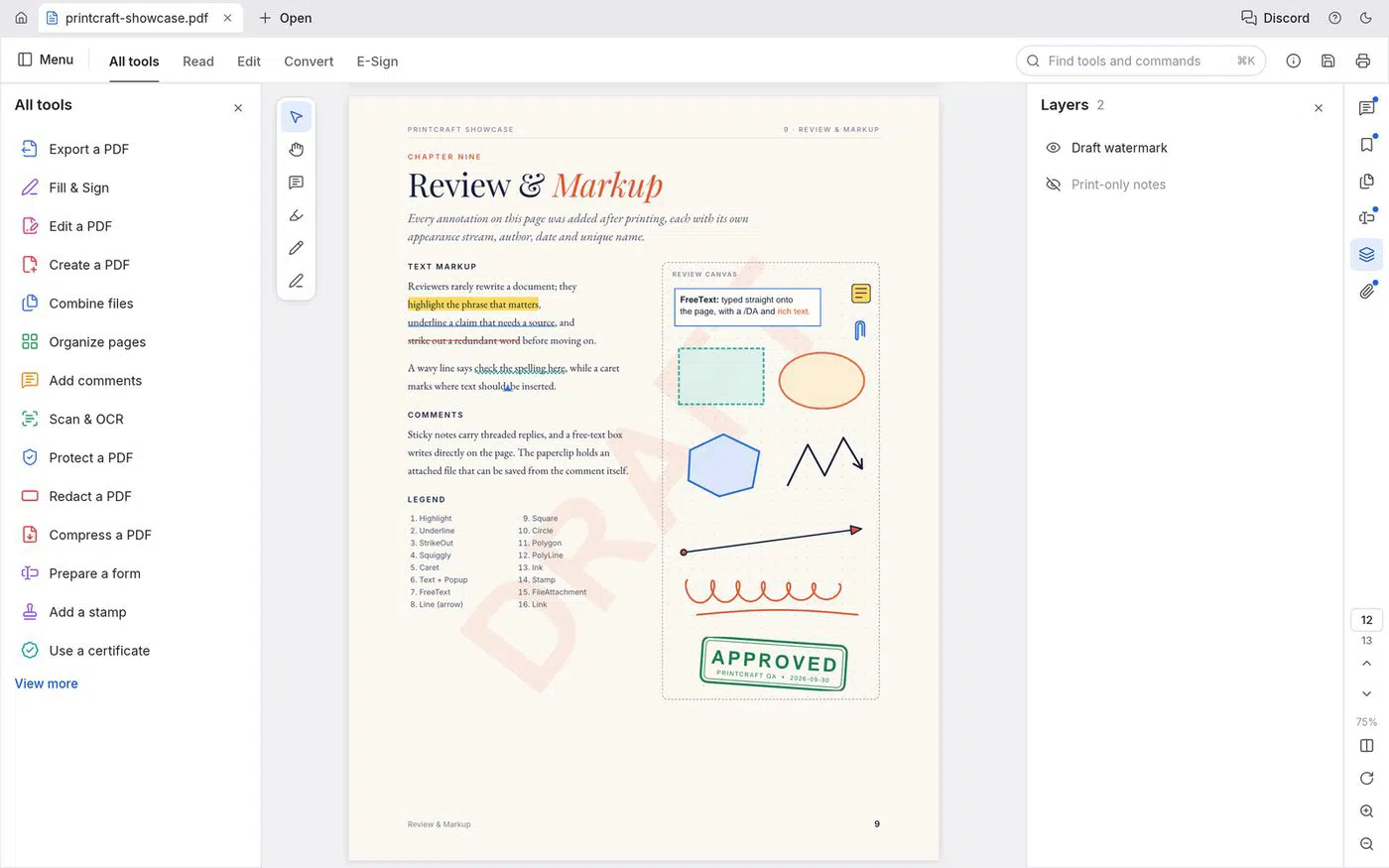Screen dimensions: 1389x868
Task: Click the rotate view icon
Action: pos(1366,779)
